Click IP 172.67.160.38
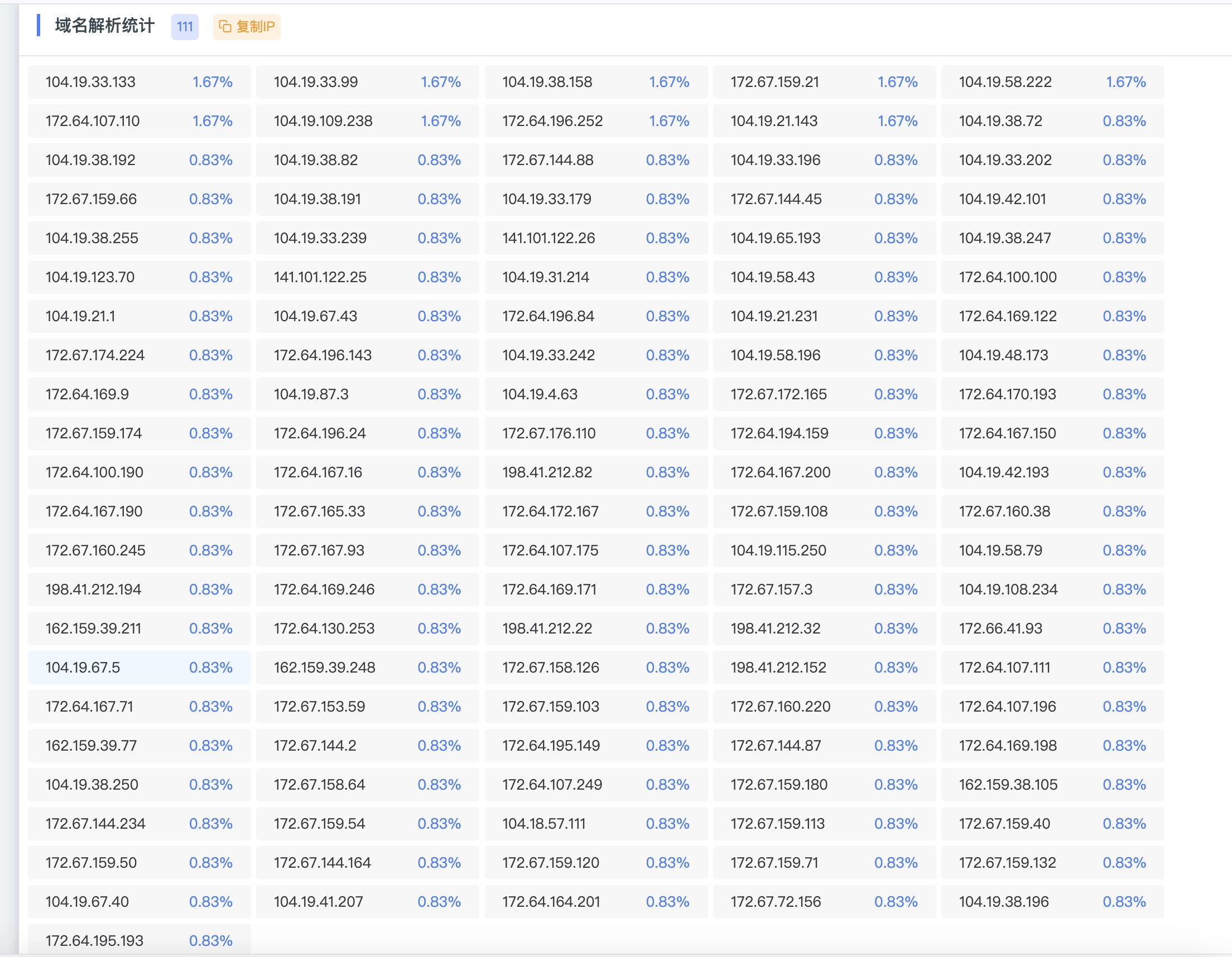The height and width of the screenshot is (957, 1232). [1053, 511]
